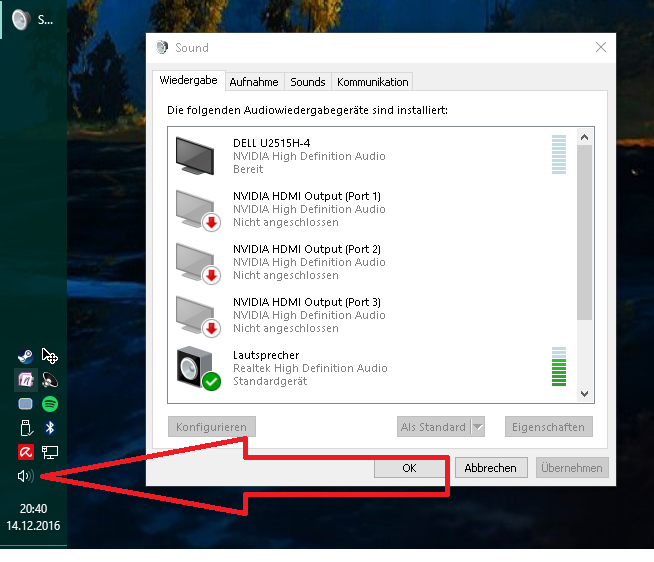The width and height of the screenshot is (654, 562).
Task: Open the Kommunikation tab
Action: (372, 82)
